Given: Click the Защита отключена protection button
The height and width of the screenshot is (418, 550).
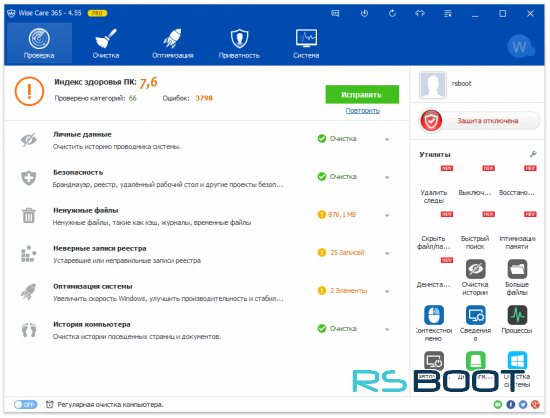Looking at the screenshot, I should coord(479,121).
